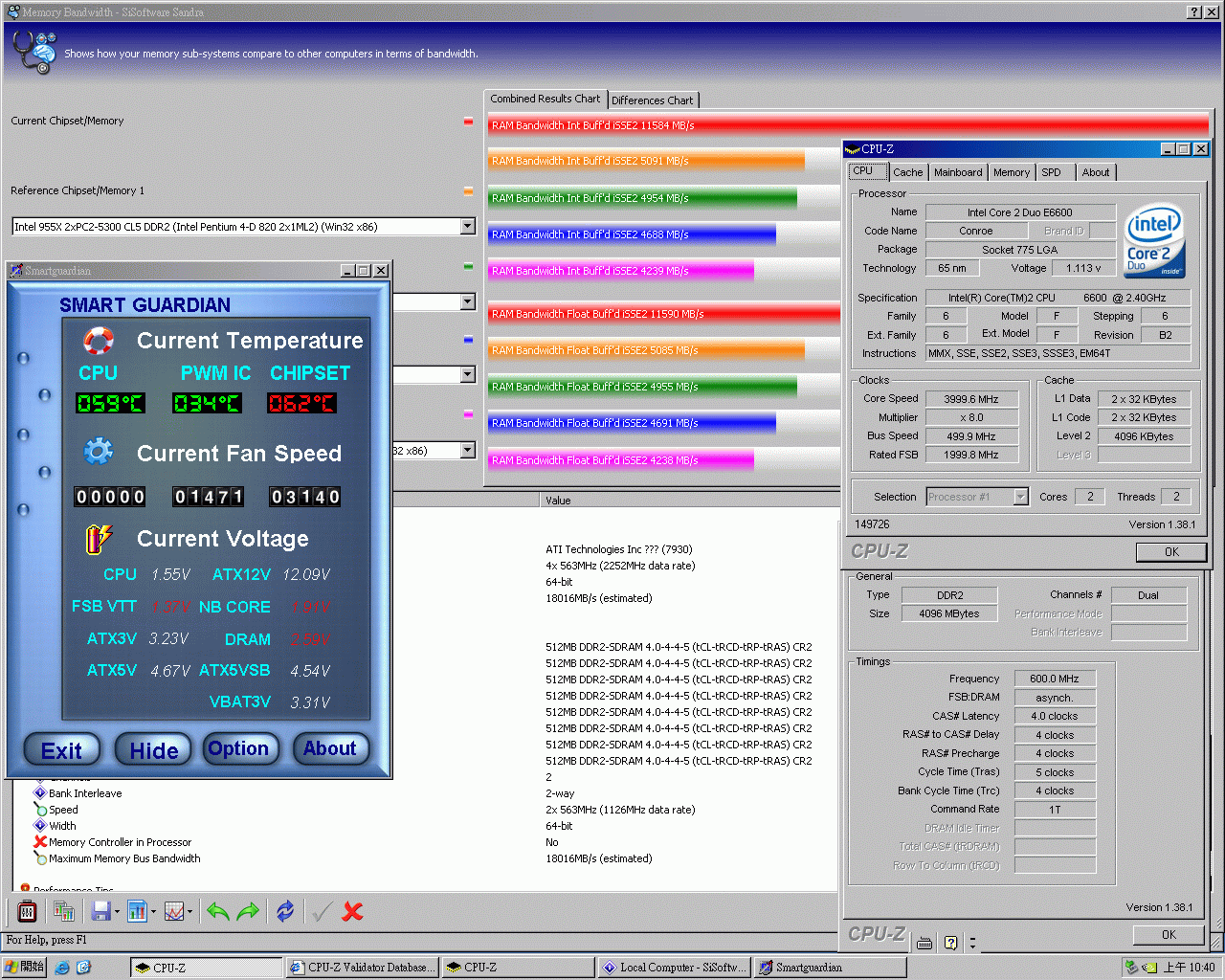Click the gear icon beside Current Fan Speed

click(x=98, y=452)
